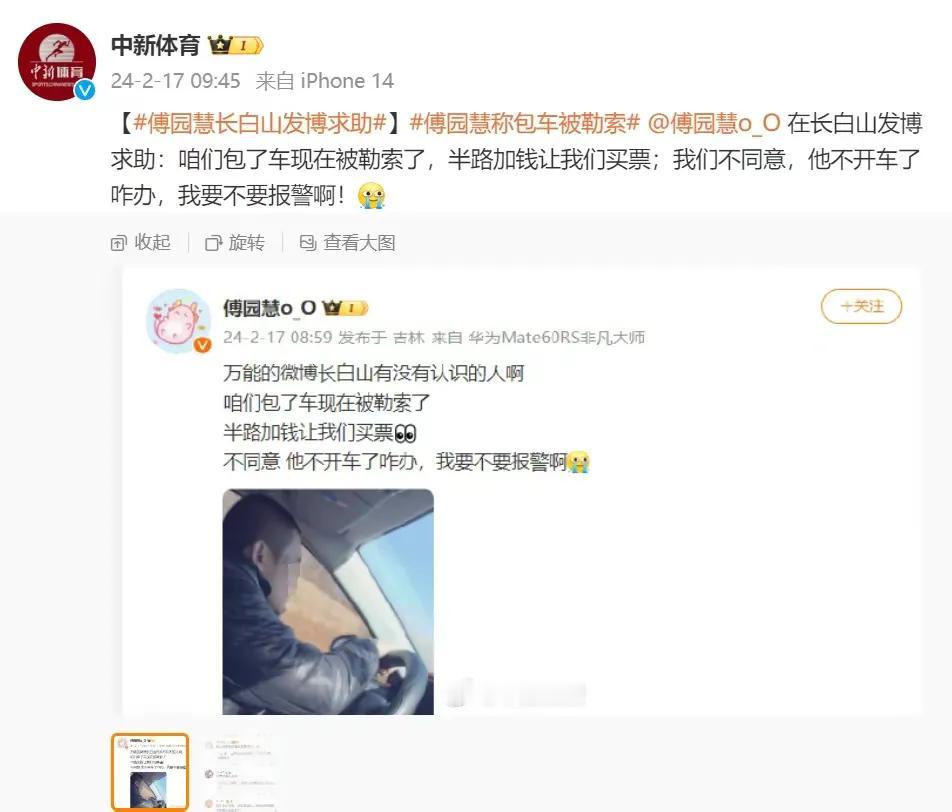952x812 pixels.
Task: Click 傅园慧o_O's pink avatar in the screenshot
Action: (x=177, y=320)
